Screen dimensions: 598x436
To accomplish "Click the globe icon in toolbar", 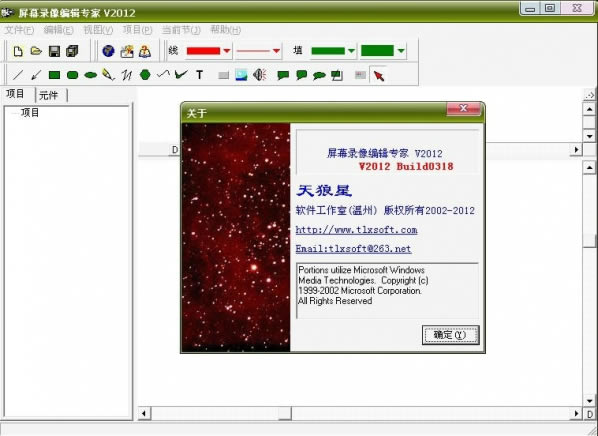I will coord(109,51).
